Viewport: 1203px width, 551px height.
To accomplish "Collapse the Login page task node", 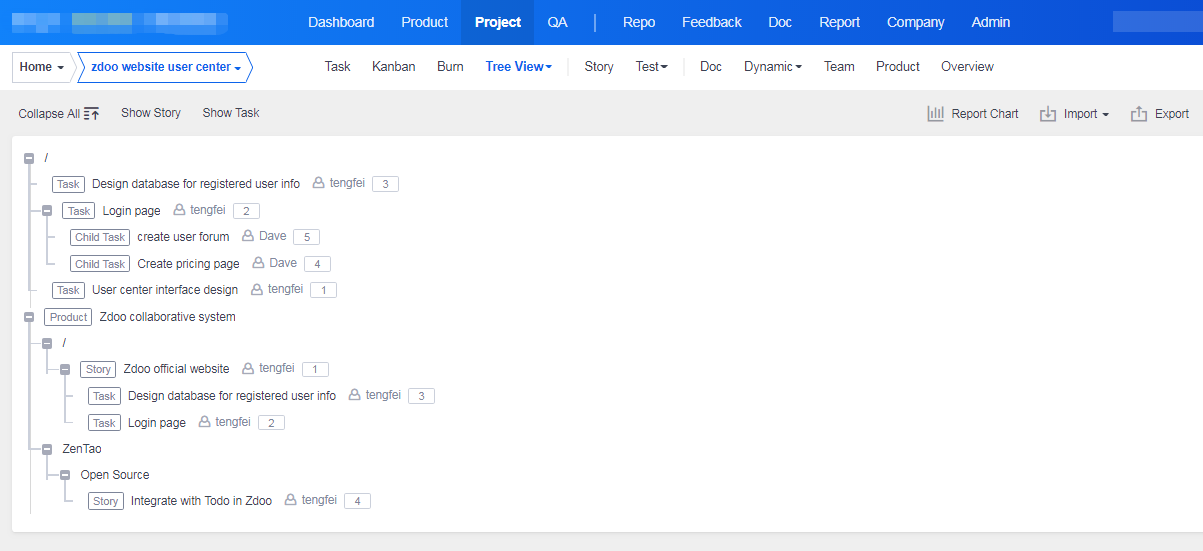I will coord(47,211).
